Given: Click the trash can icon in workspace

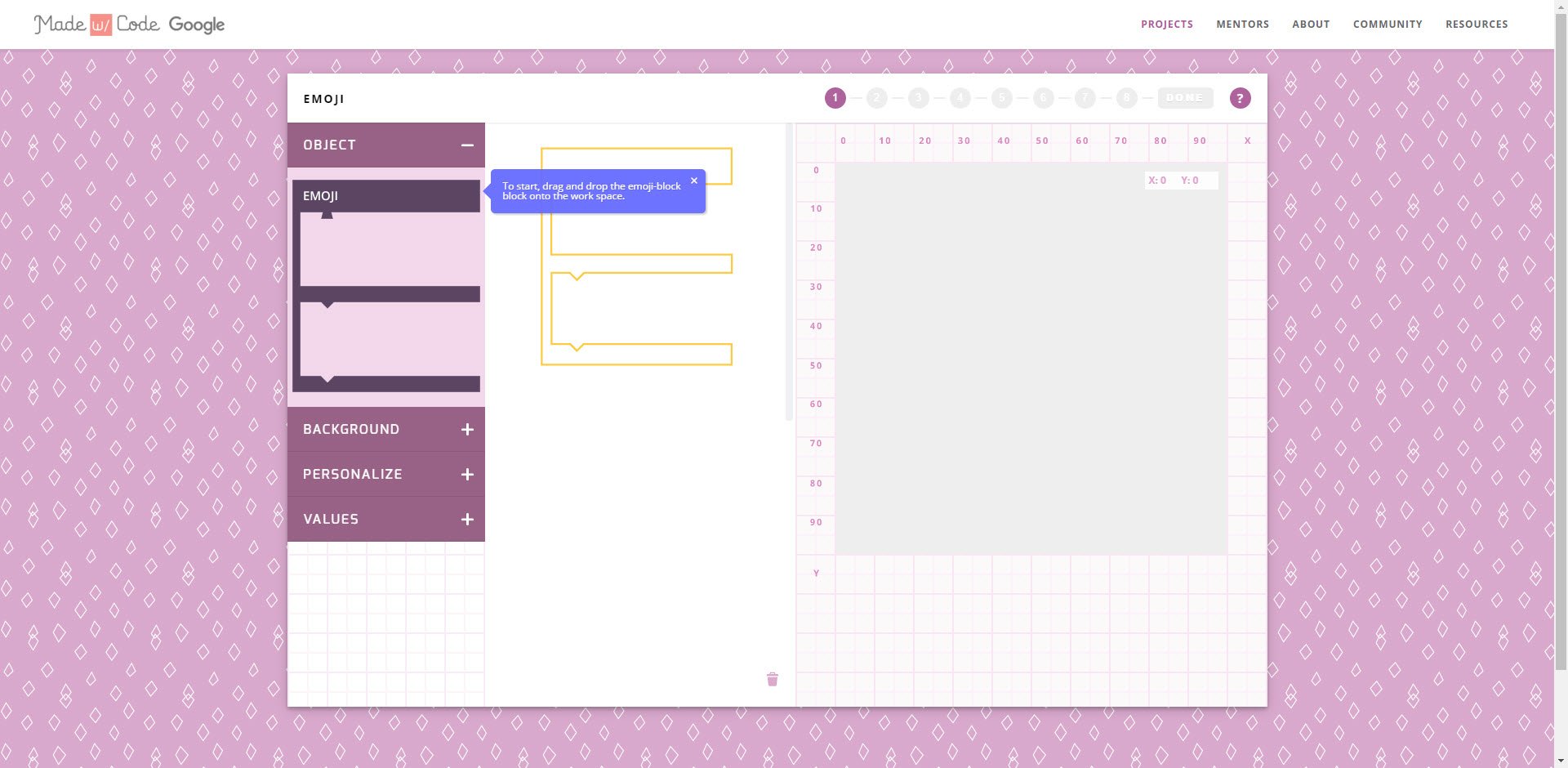Looking at the screenshot, I should (x=773, y=679).
